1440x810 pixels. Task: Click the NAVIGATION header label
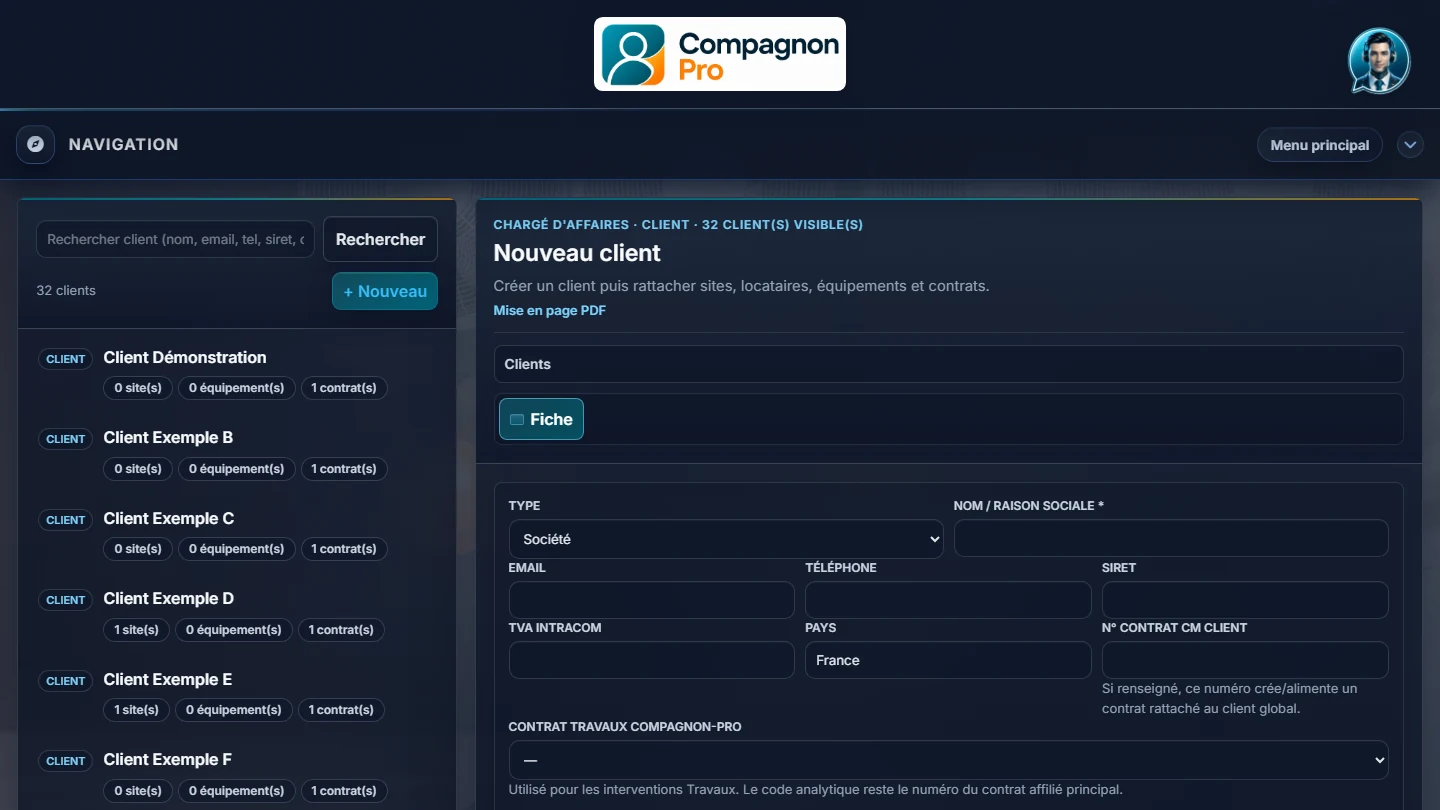[124, 144]
